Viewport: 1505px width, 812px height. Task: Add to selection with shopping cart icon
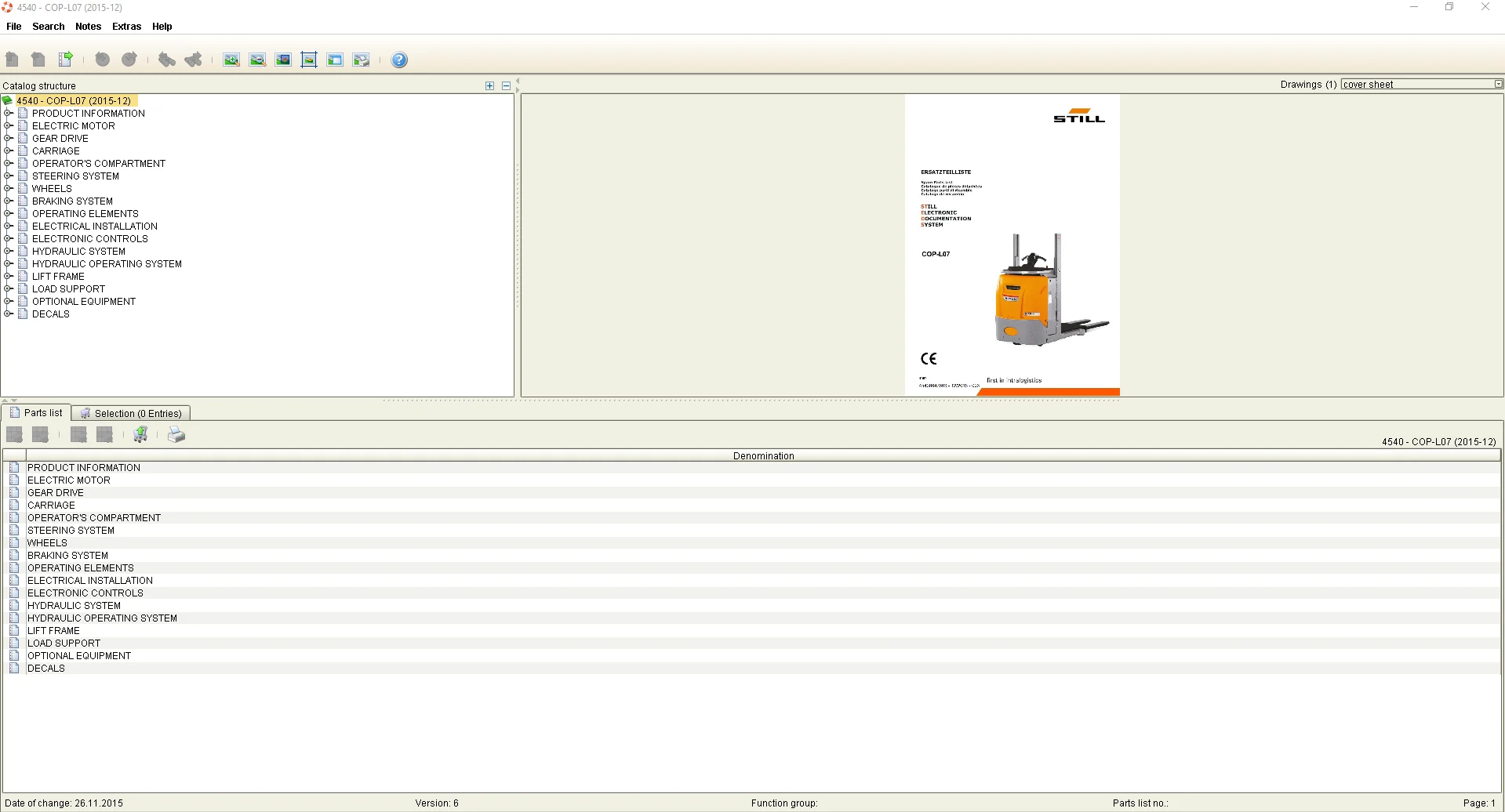(x=140, y=434)
